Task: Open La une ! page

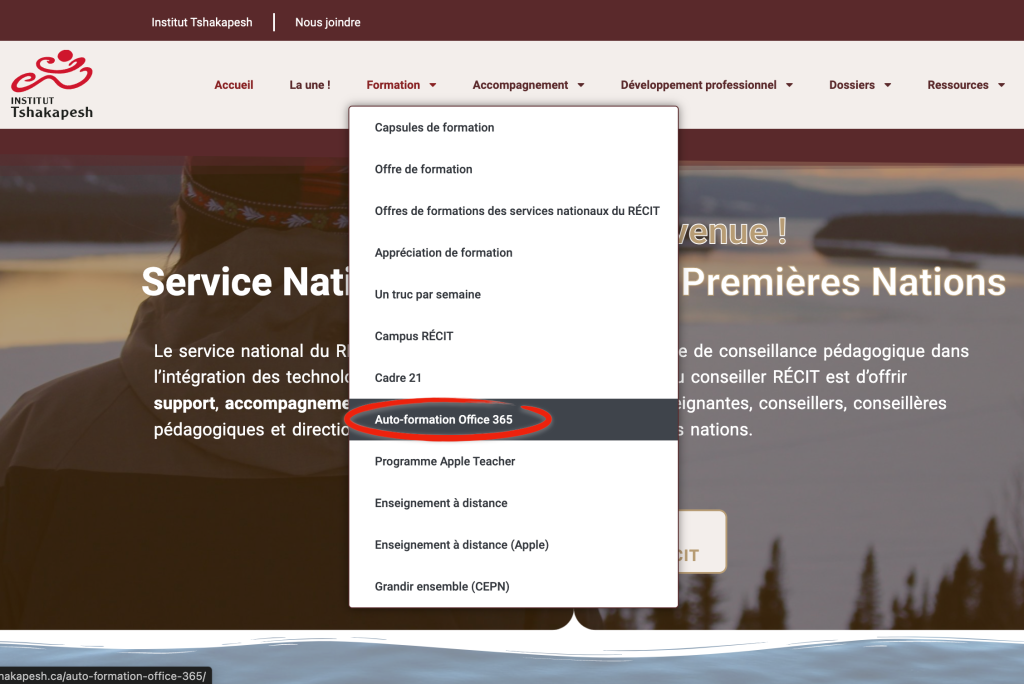Action: (310, 85)
